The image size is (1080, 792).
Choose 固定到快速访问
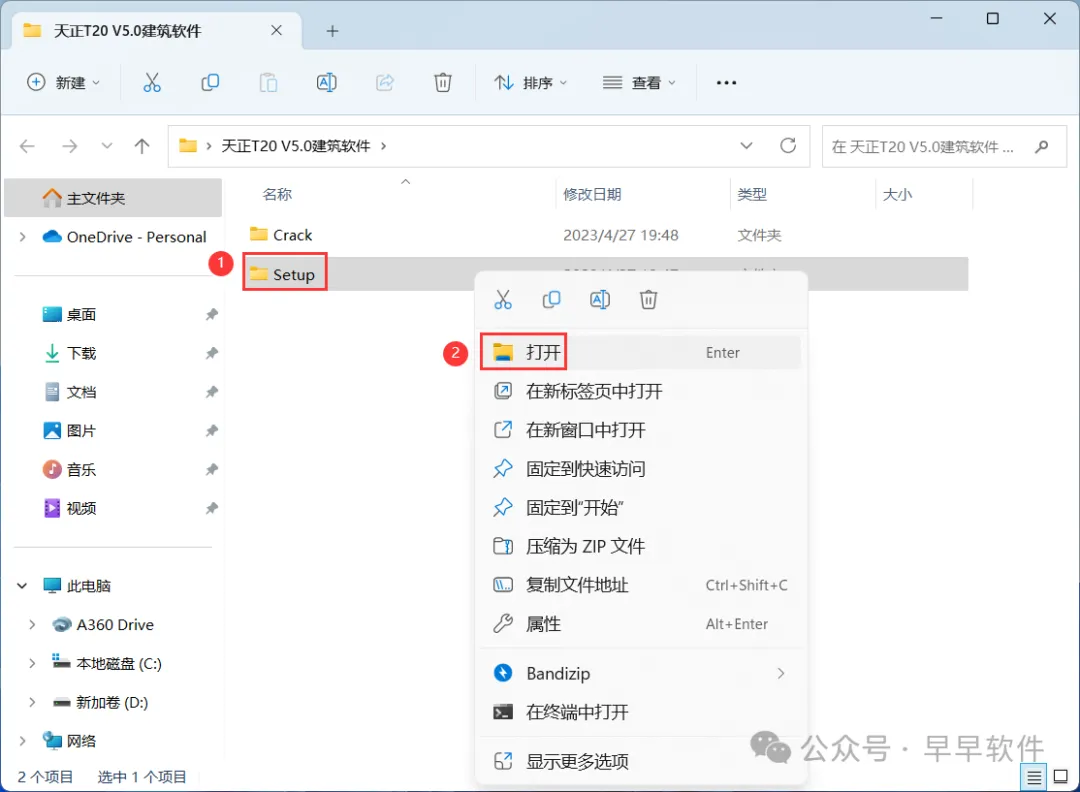coord(641,469)
